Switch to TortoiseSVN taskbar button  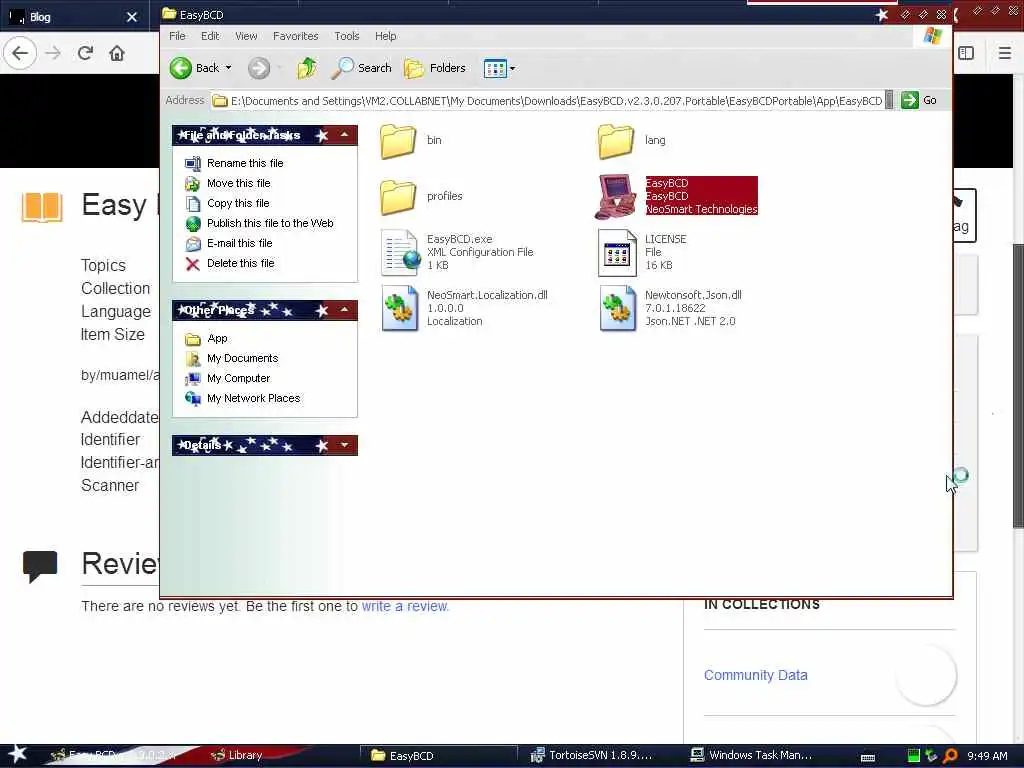(592, 756)
